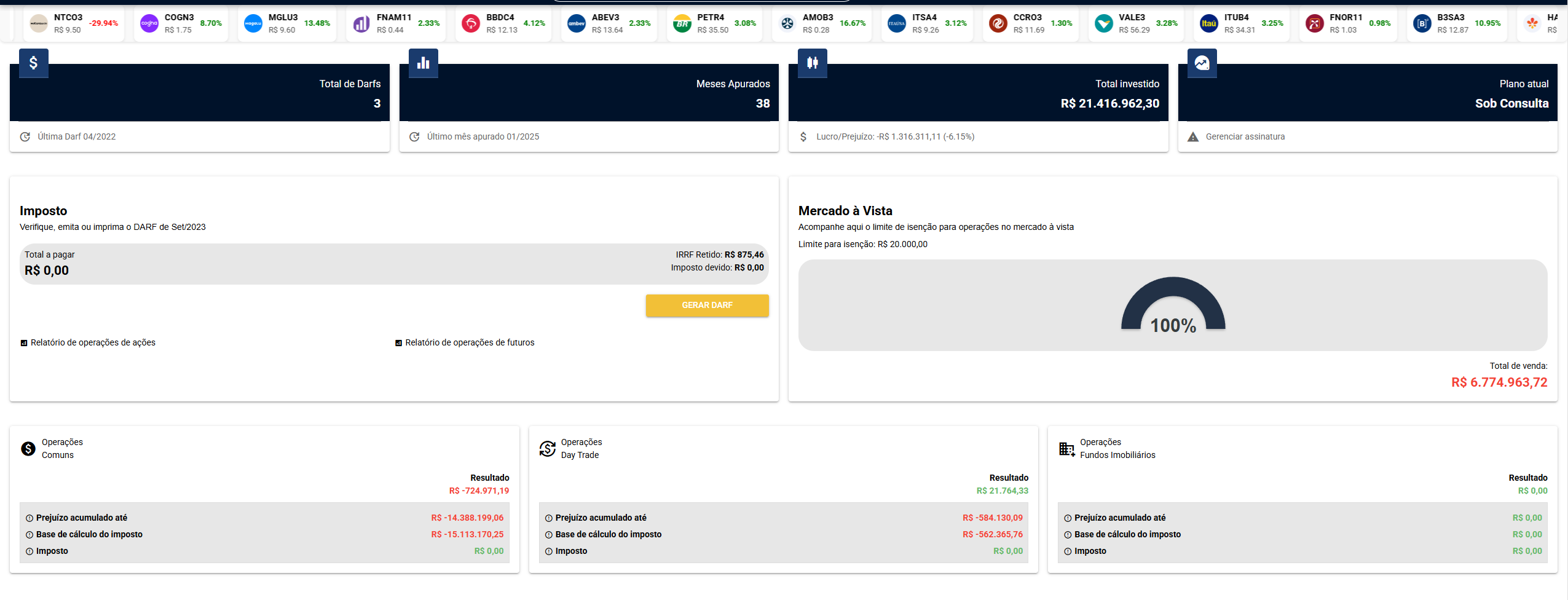Click the info icon beside Base de cálculo do imposto
The width and height of the screenshot is (1568, 600).
29,534
